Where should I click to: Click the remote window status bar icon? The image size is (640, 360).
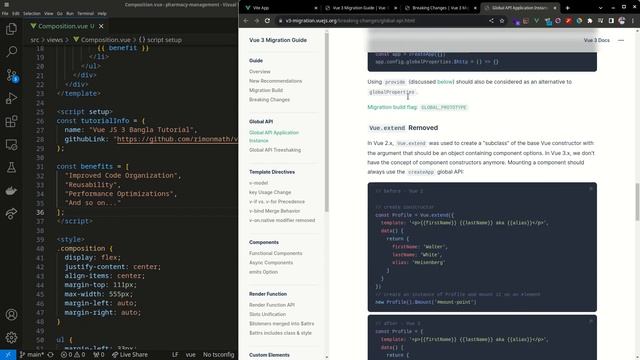coord(8,355)
